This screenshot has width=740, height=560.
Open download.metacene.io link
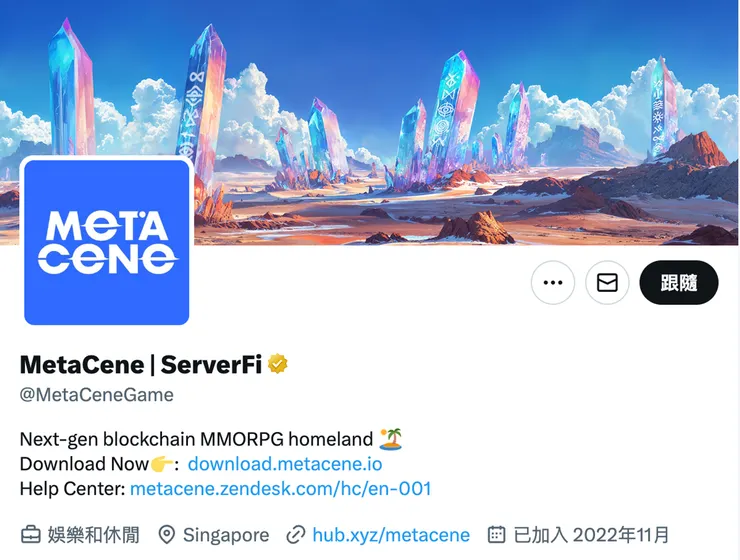pyautogui.click(x=285, y=464)
